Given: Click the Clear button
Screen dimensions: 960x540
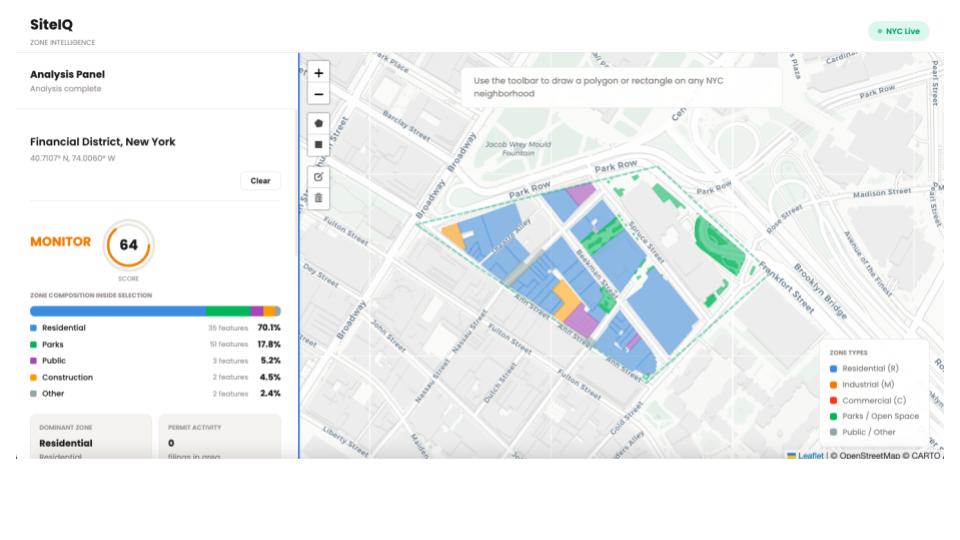Looking at the screenshot, I should (x=260, y=181).
